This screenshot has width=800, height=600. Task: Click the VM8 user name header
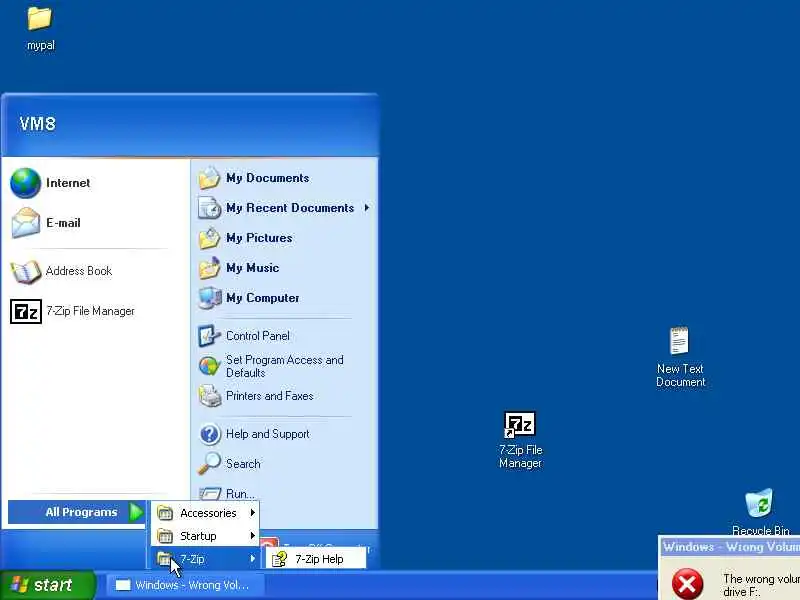pos(38,123)
